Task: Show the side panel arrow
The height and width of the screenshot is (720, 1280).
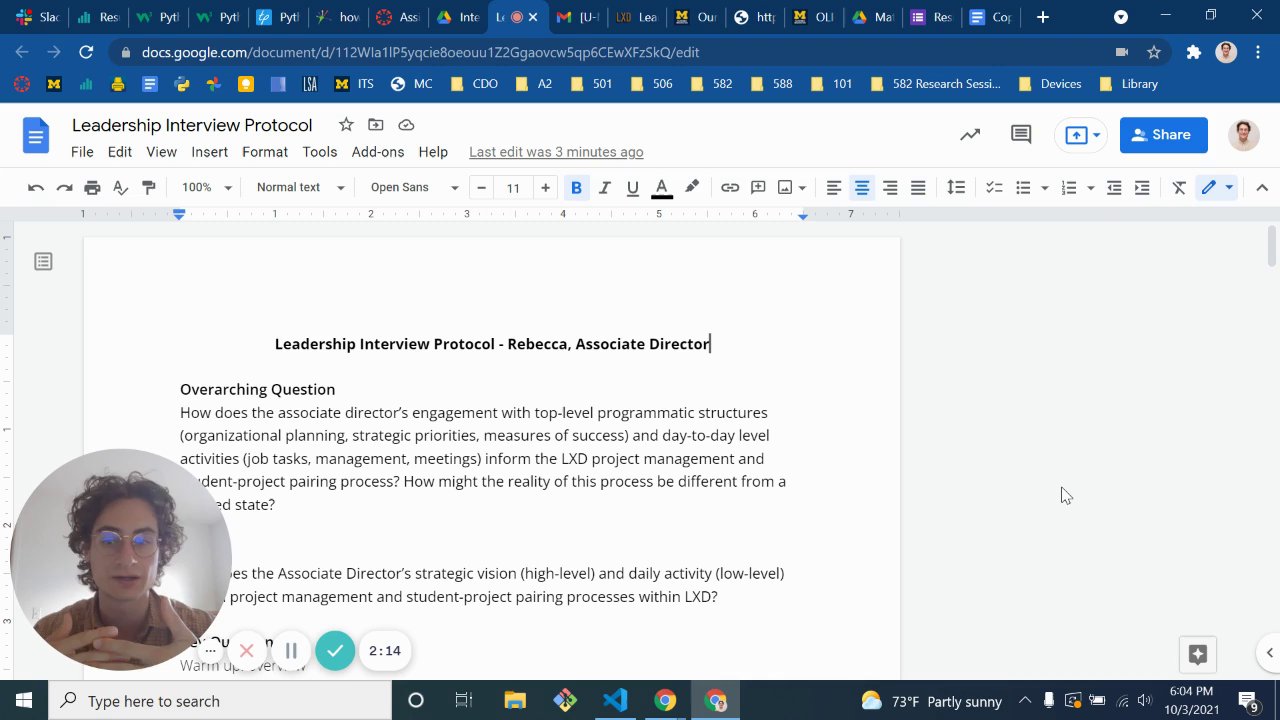Action: pyautogui.click(x=1269, y=653)
